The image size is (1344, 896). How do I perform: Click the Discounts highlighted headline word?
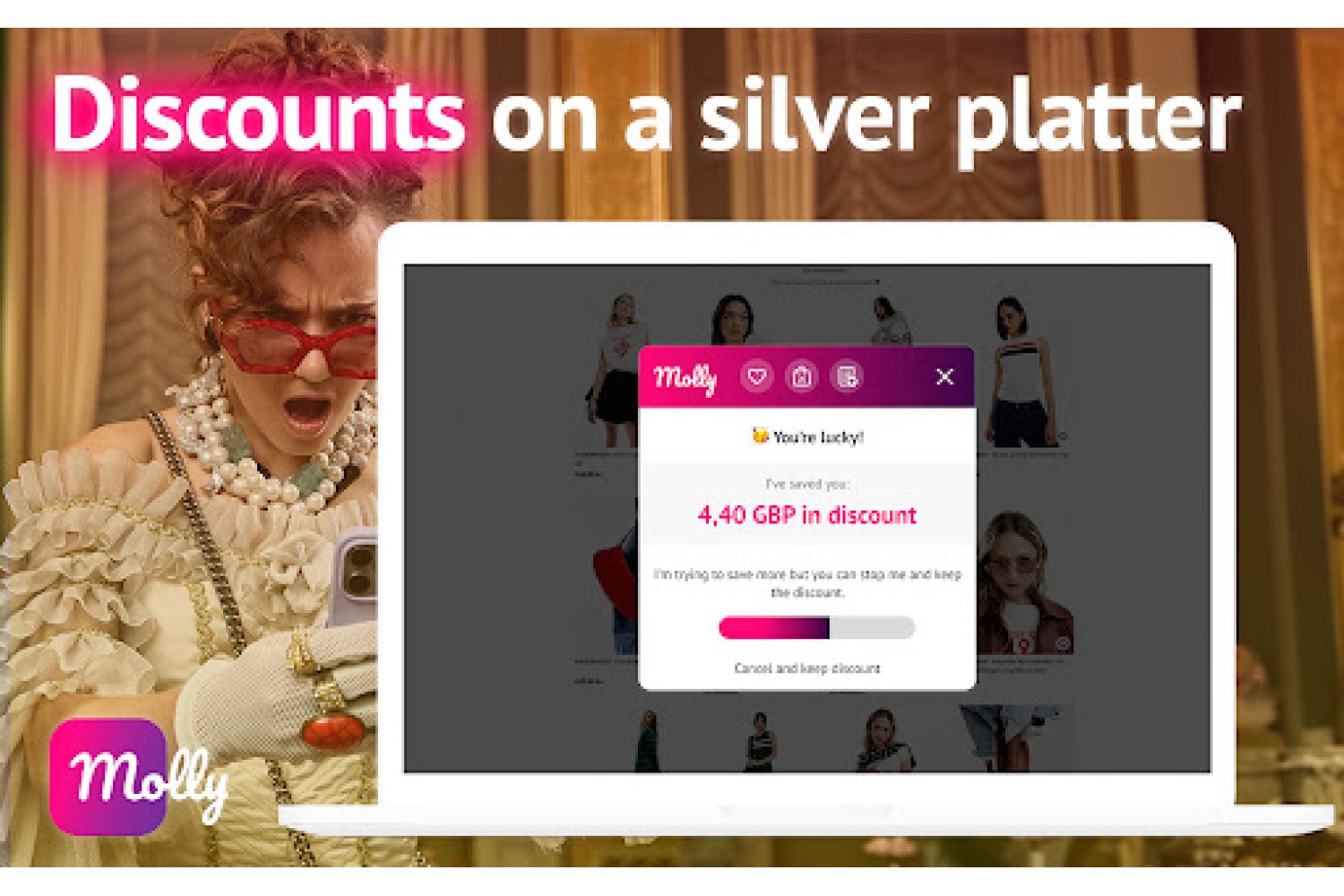(259, 114)
